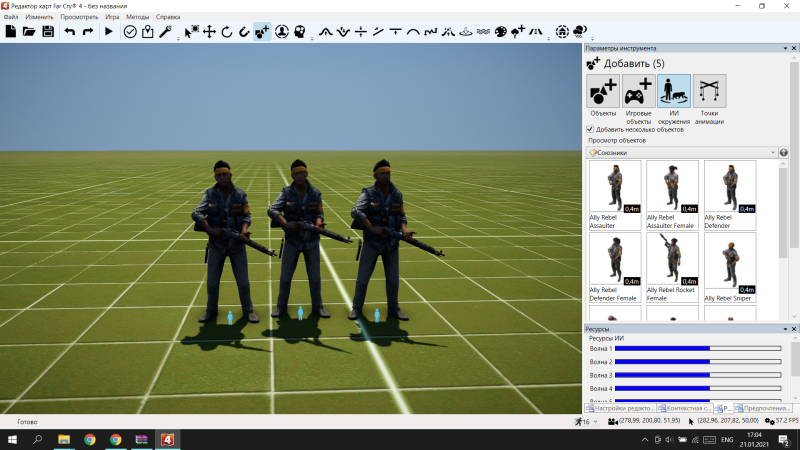Select the water waves tool

tap(483, 32)
